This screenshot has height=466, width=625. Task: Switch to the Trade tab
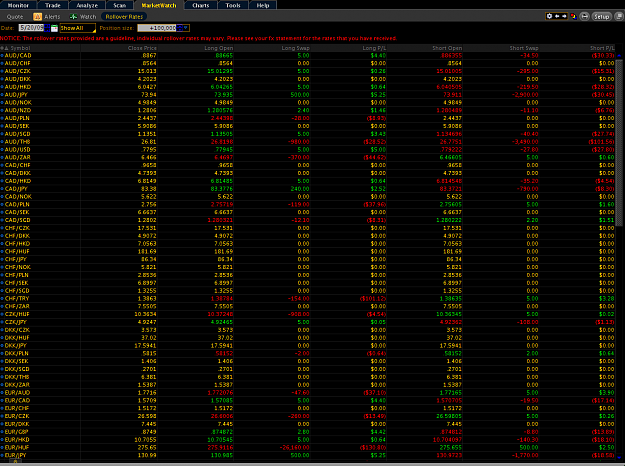[53, 5]
